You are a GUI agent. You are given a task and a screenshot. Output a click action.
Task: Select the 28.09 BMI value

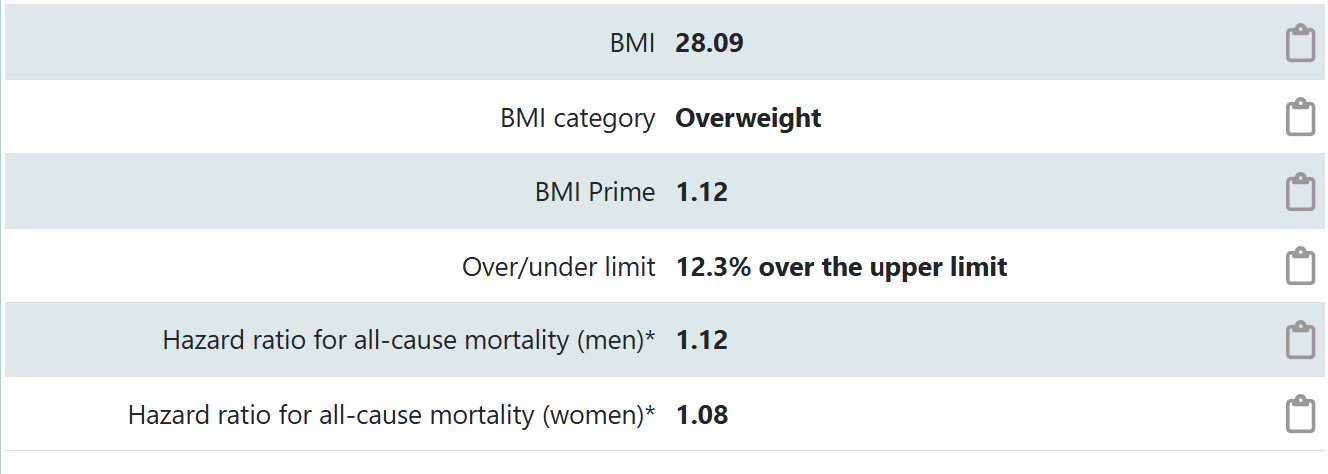709,44
